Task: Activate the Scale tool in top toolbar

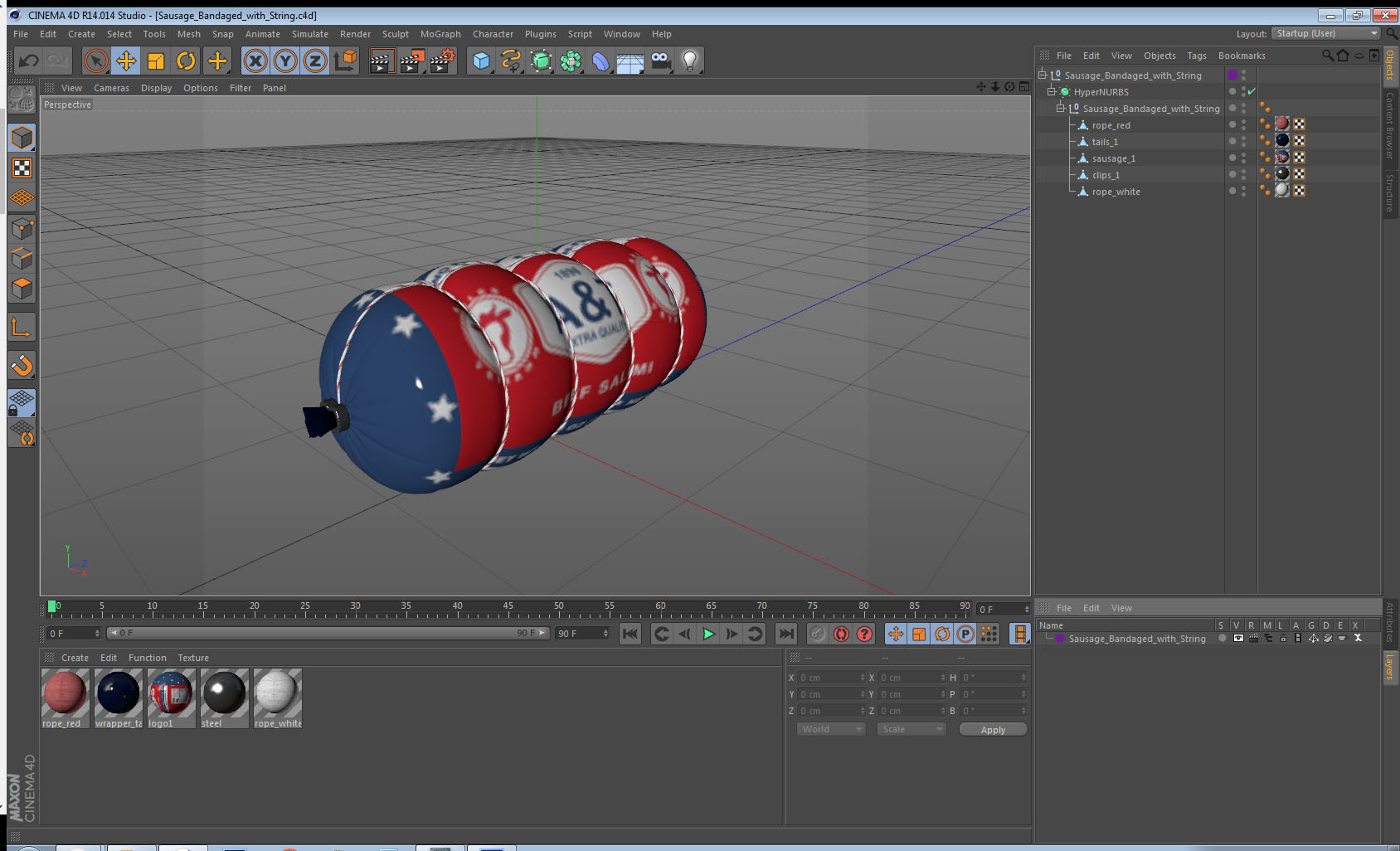Action: [156, 61]
